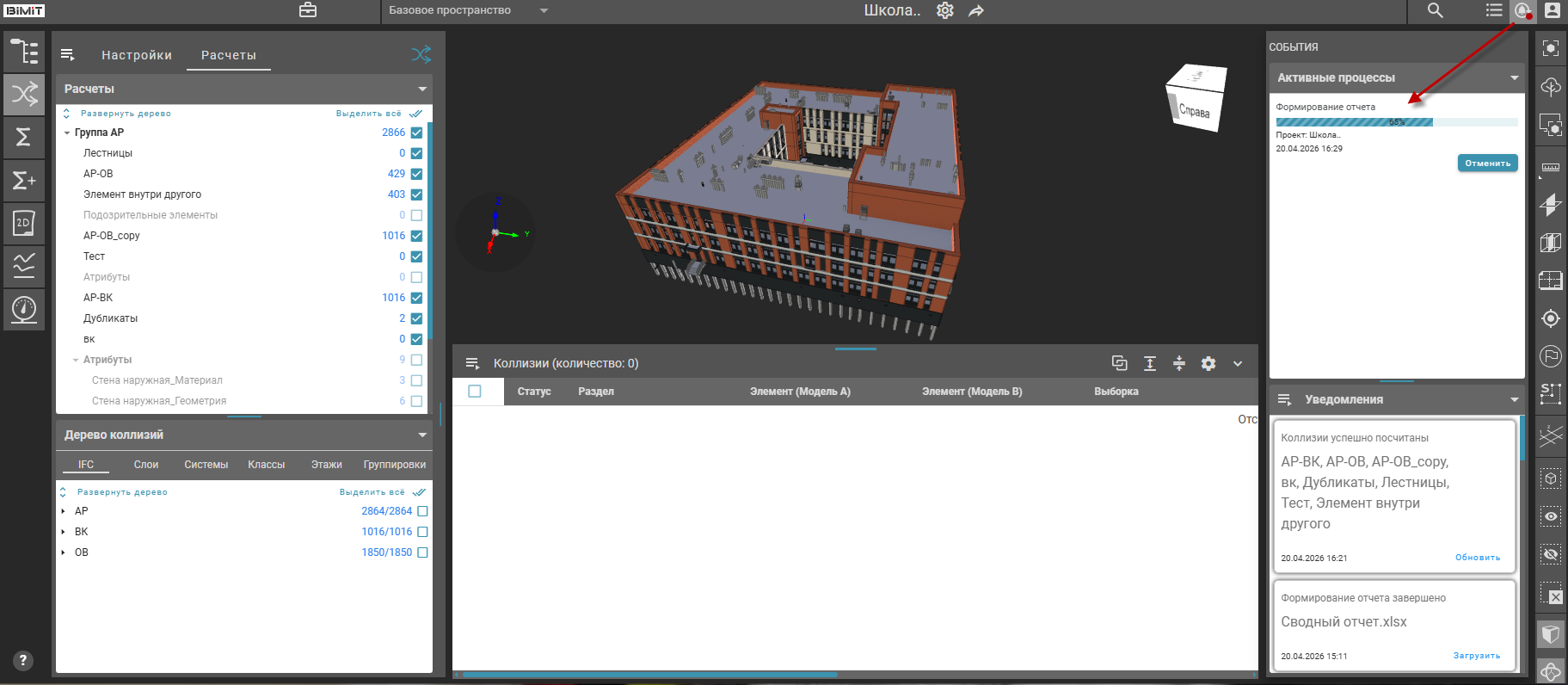Viewport: 1568px width, 685px height.
Task: Check the ВК checkbox in collision tree
Action: (x=422, y=532)
